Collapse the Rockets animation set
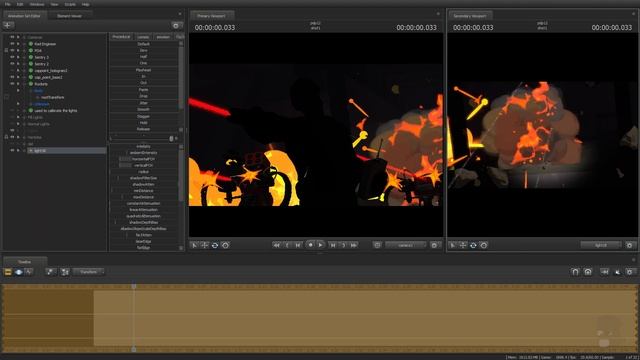Image resolution: width=640 pixels, height=360 pixels. [24, 84]
